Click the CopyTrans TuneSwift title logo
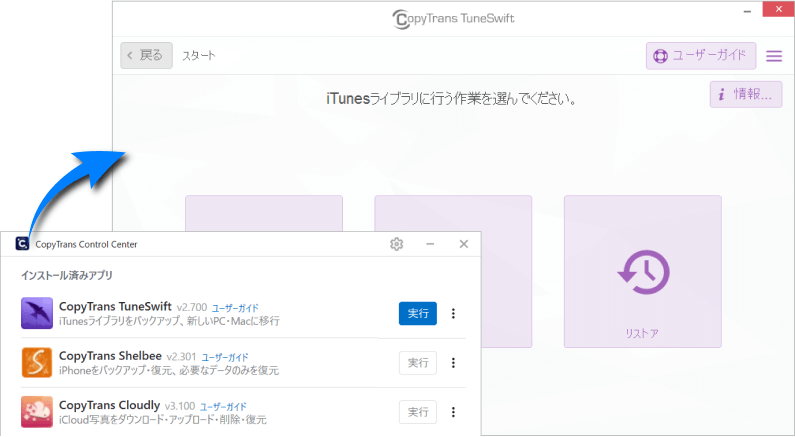Image resolution: width=795 pixels, height=437 pixels. [453, 19]
